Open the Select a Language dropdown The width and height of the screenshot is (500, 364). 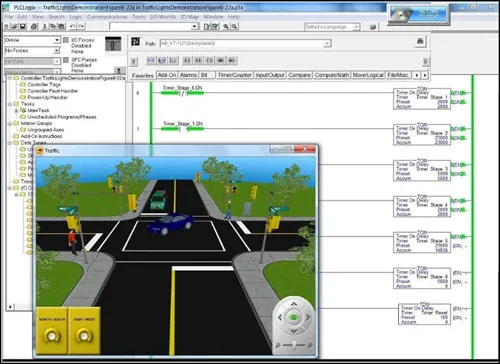[356, 27]
